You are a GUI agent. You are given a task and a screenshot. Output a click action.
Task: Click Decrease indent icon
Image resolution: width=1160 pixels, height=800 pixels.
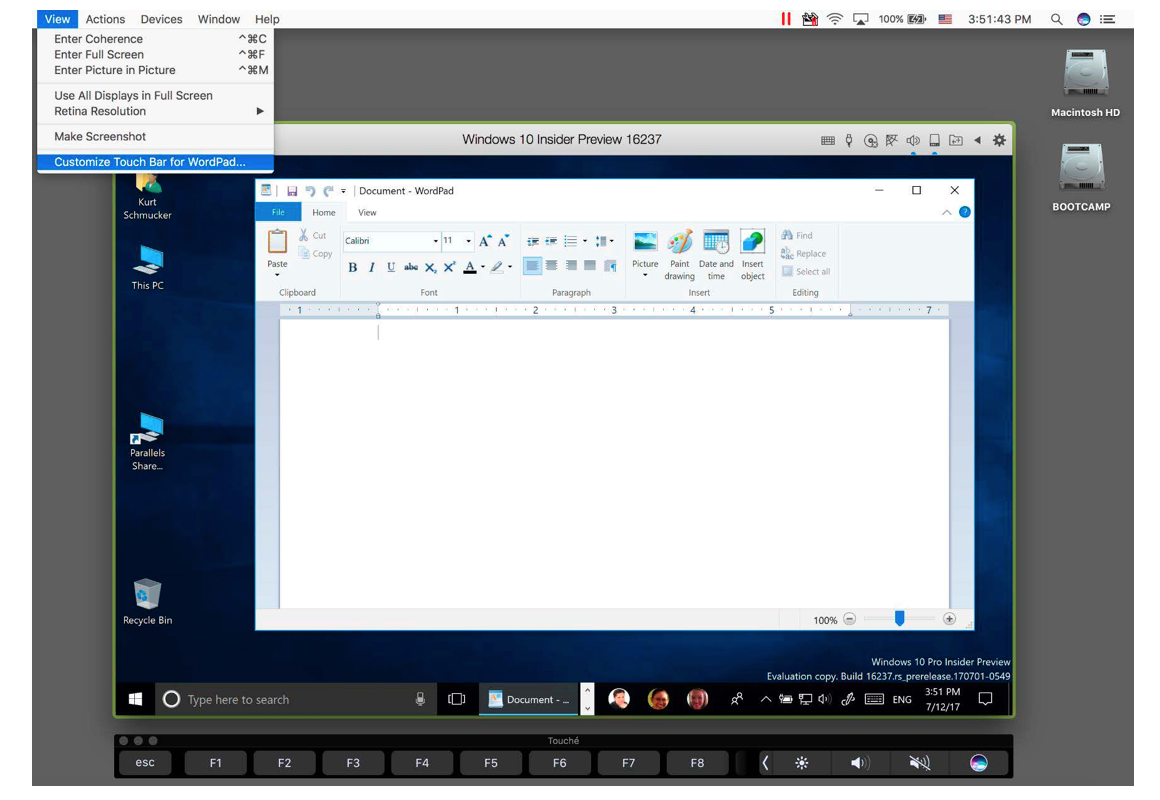(533, 241)
